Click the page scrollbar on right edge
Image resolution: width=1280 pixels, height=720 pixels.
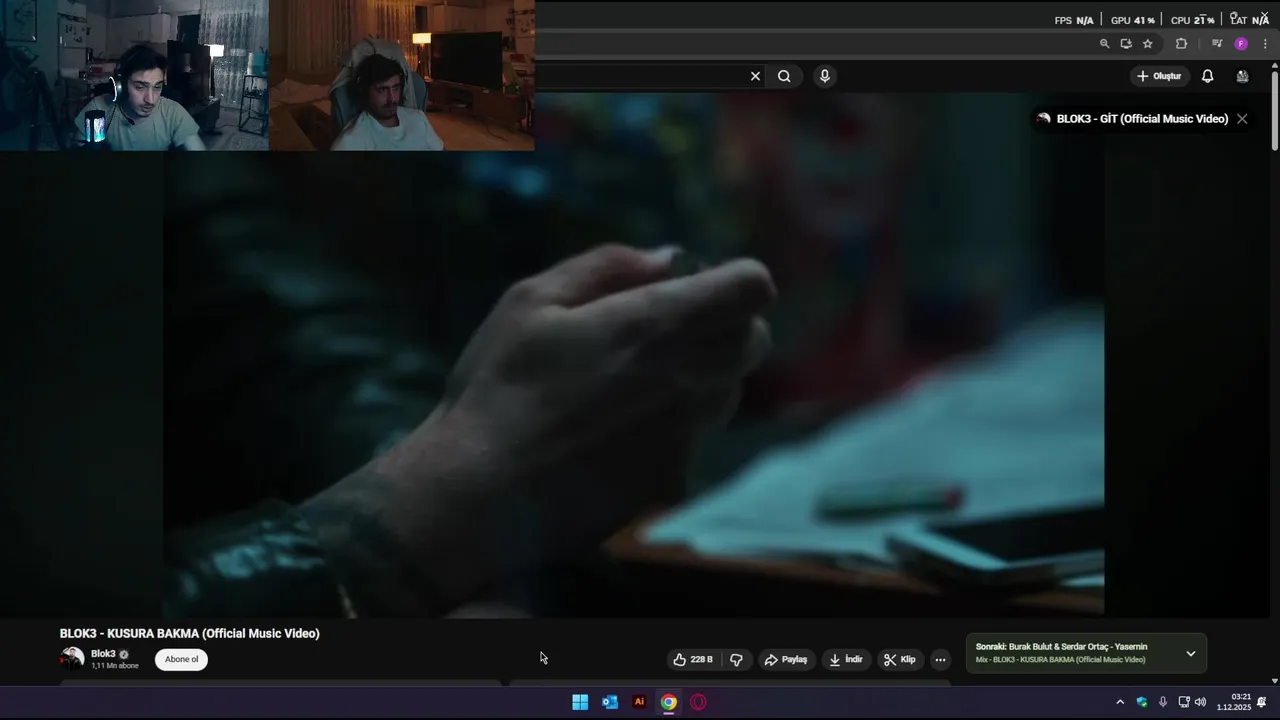click(1274, 110)
